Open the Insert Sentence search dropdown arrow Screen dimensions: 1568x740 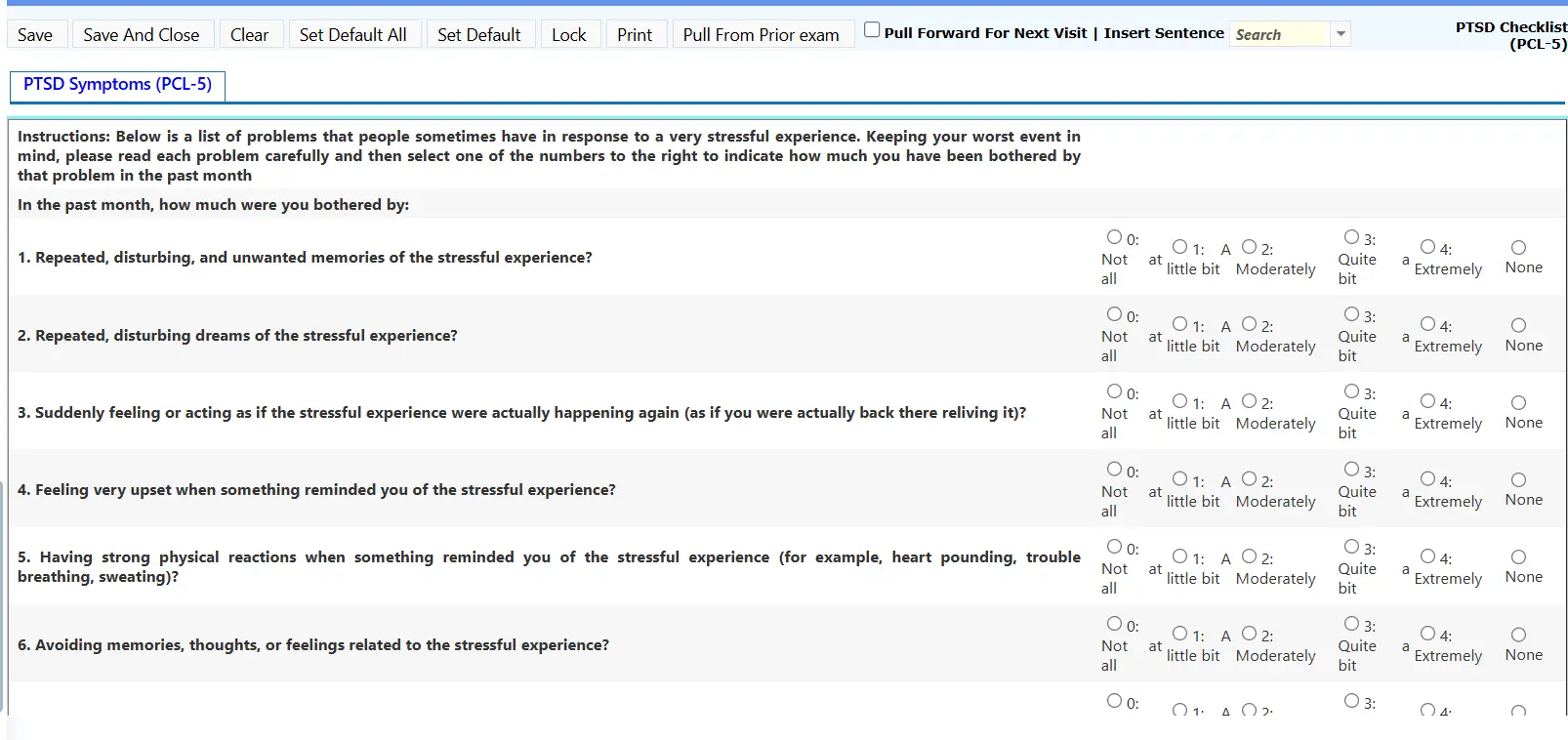1341,34
